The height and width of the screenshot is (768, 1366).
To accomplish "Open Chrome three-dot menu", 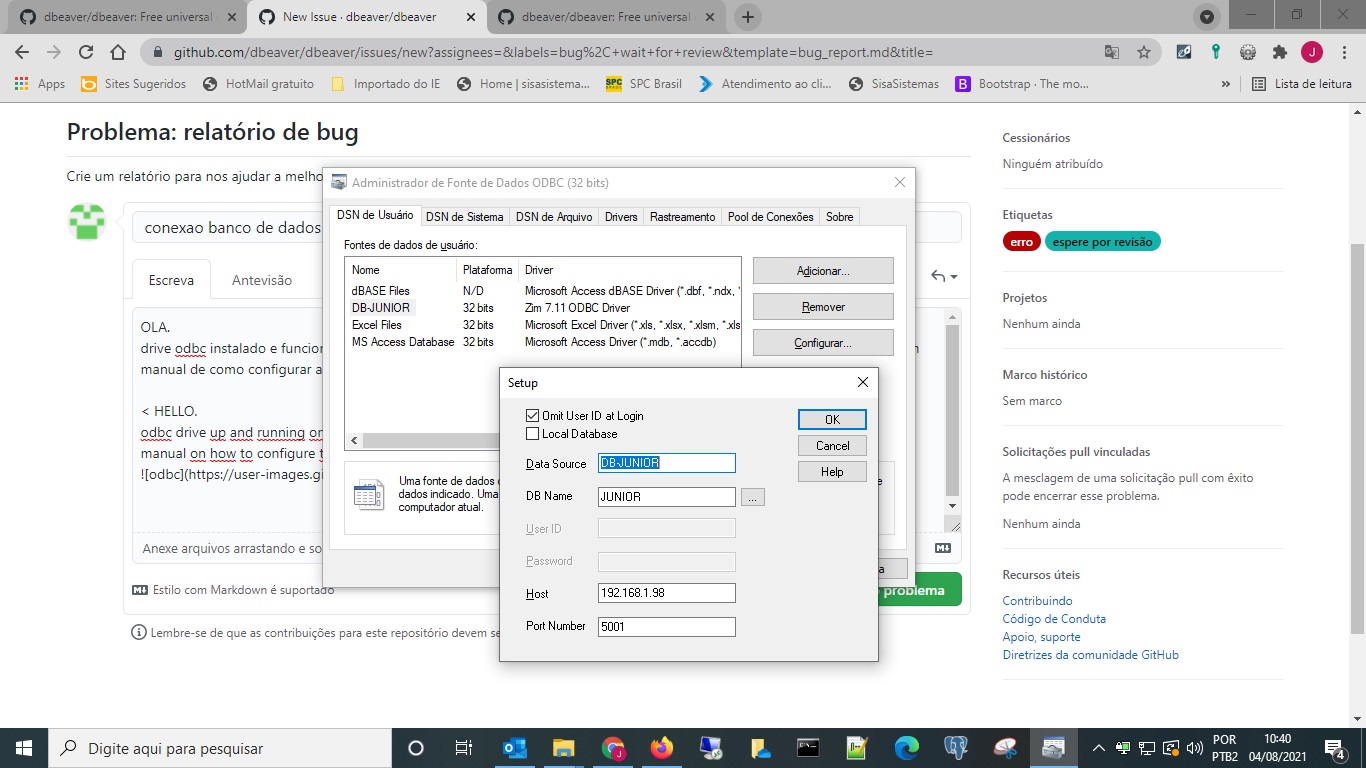I will click(1343, 52).
